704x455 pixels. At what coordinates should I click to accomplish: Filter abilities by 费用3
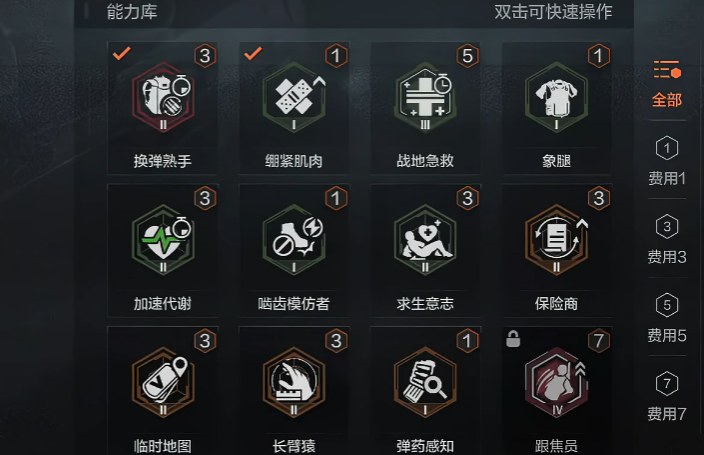click(x=667, y=239)
